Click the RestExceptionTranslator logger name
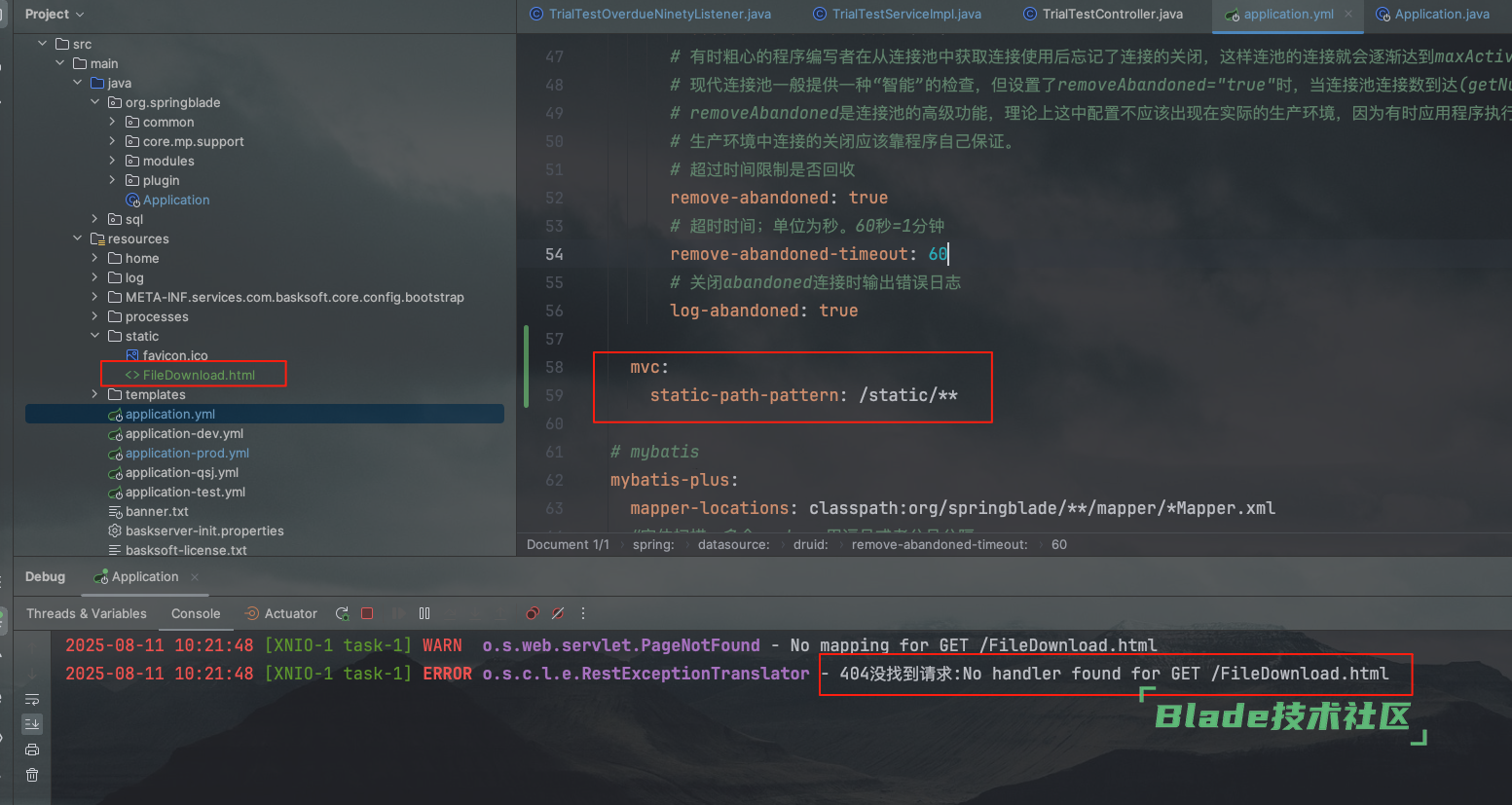The image size is (1512, 805). coord(645,674)
